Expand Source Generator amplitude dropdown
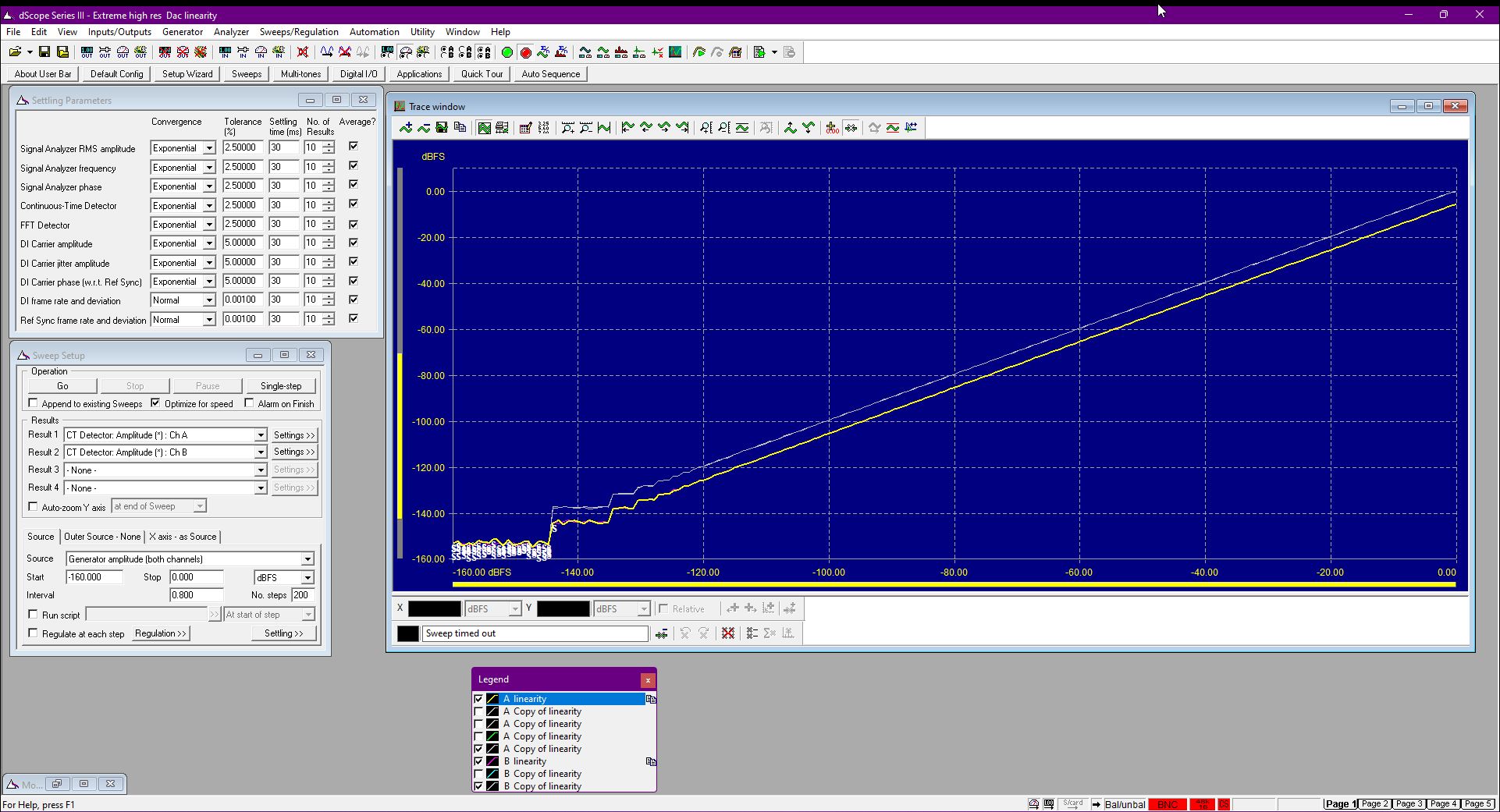Screen dimensions: 1500x812 click(x=307, y=559)
